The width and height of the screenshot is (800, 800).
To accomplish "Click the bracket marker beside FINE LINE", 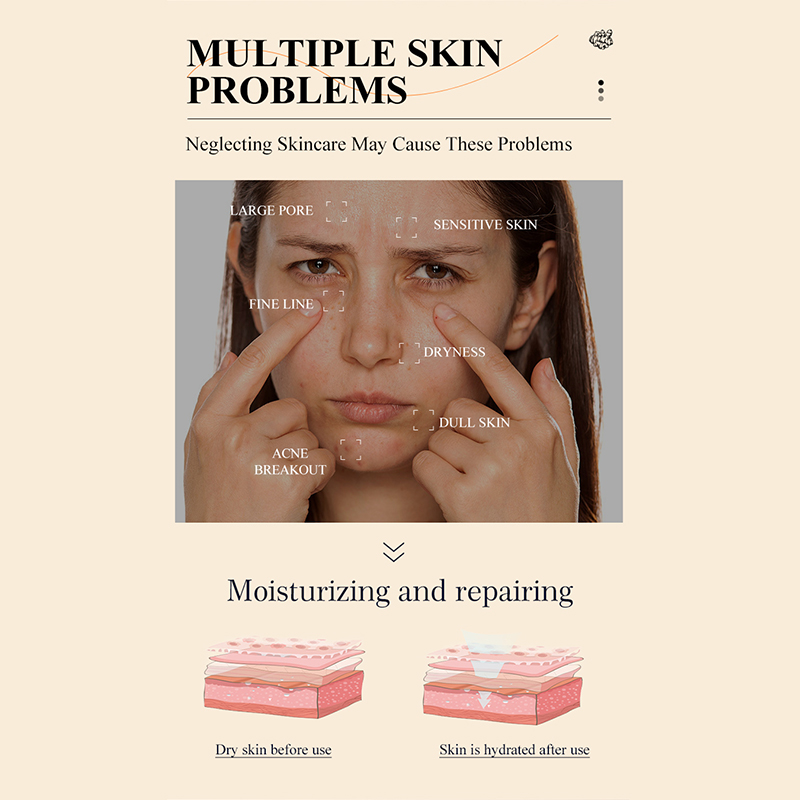I will point(334,301).
